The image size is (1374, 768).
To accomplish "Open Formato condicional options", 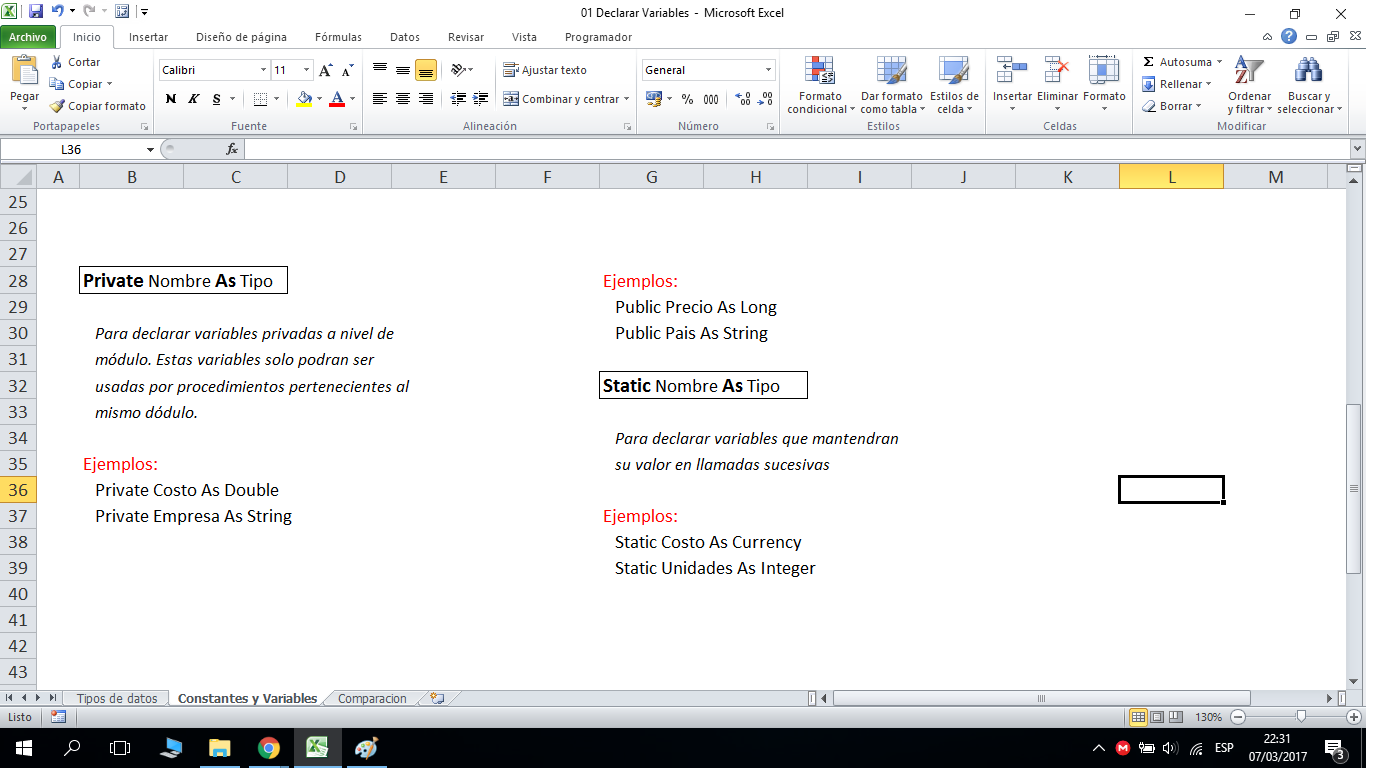I will [820, 85].
